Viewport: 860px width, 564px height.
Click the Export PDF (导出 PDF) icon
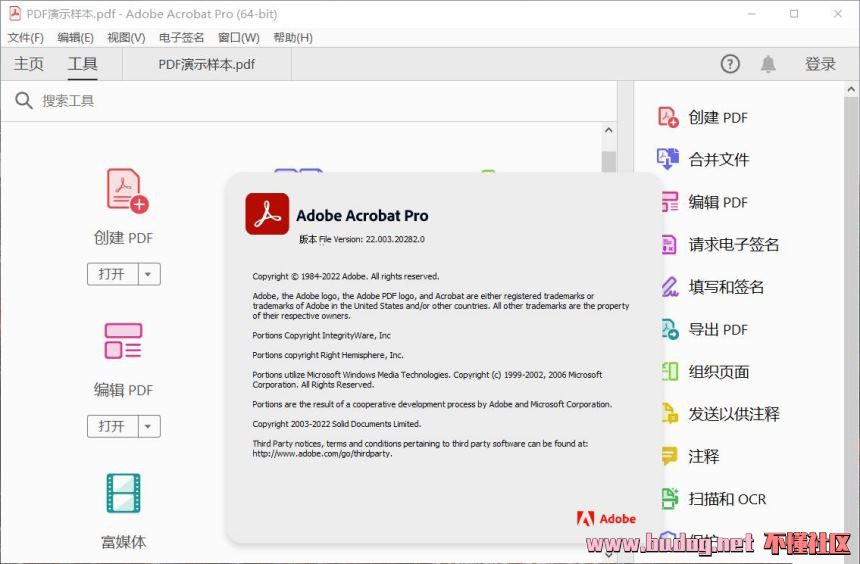coord(669,329)
